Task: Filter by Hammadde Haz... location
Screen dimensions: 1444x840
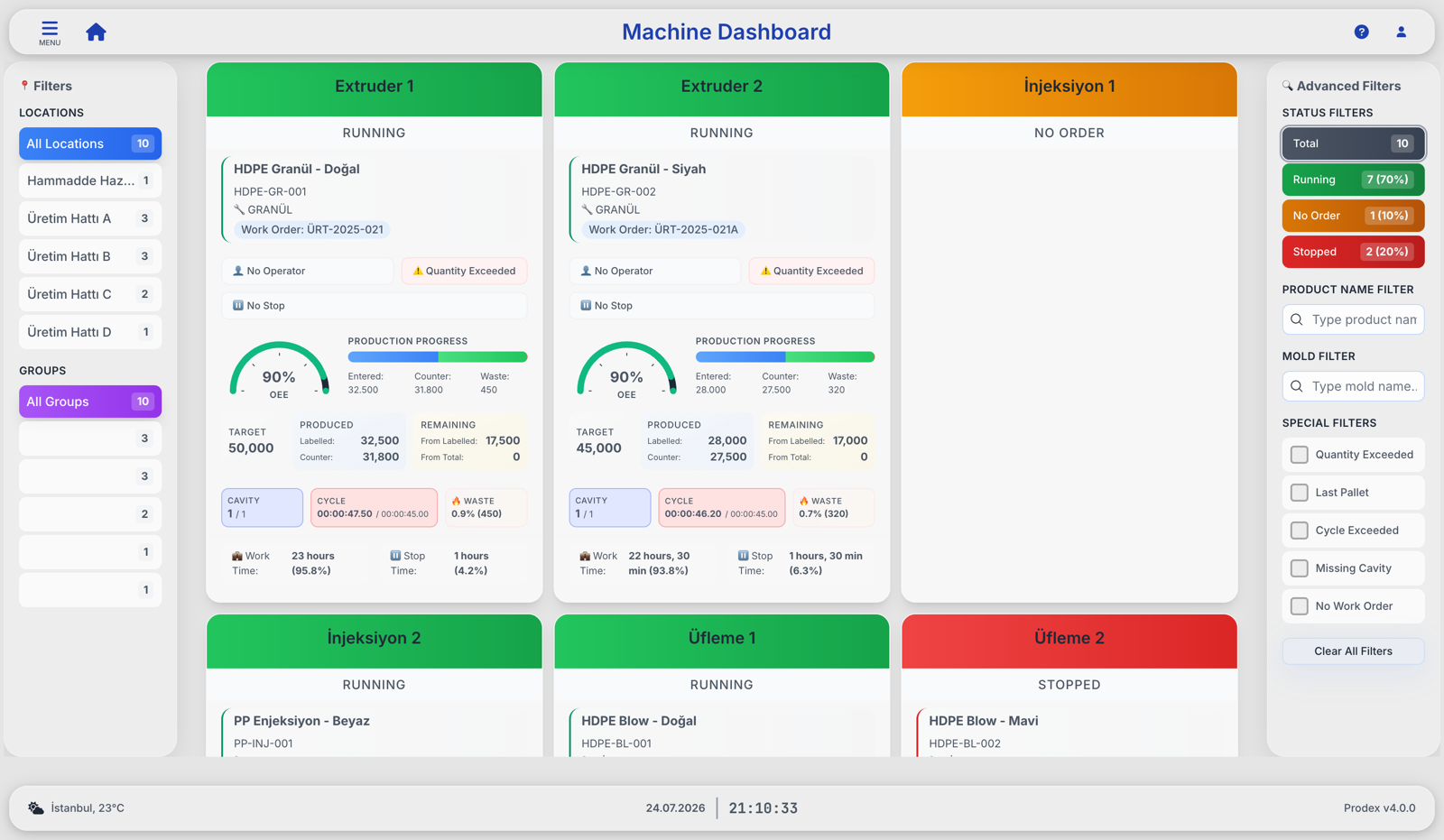Action: point(90,180)
